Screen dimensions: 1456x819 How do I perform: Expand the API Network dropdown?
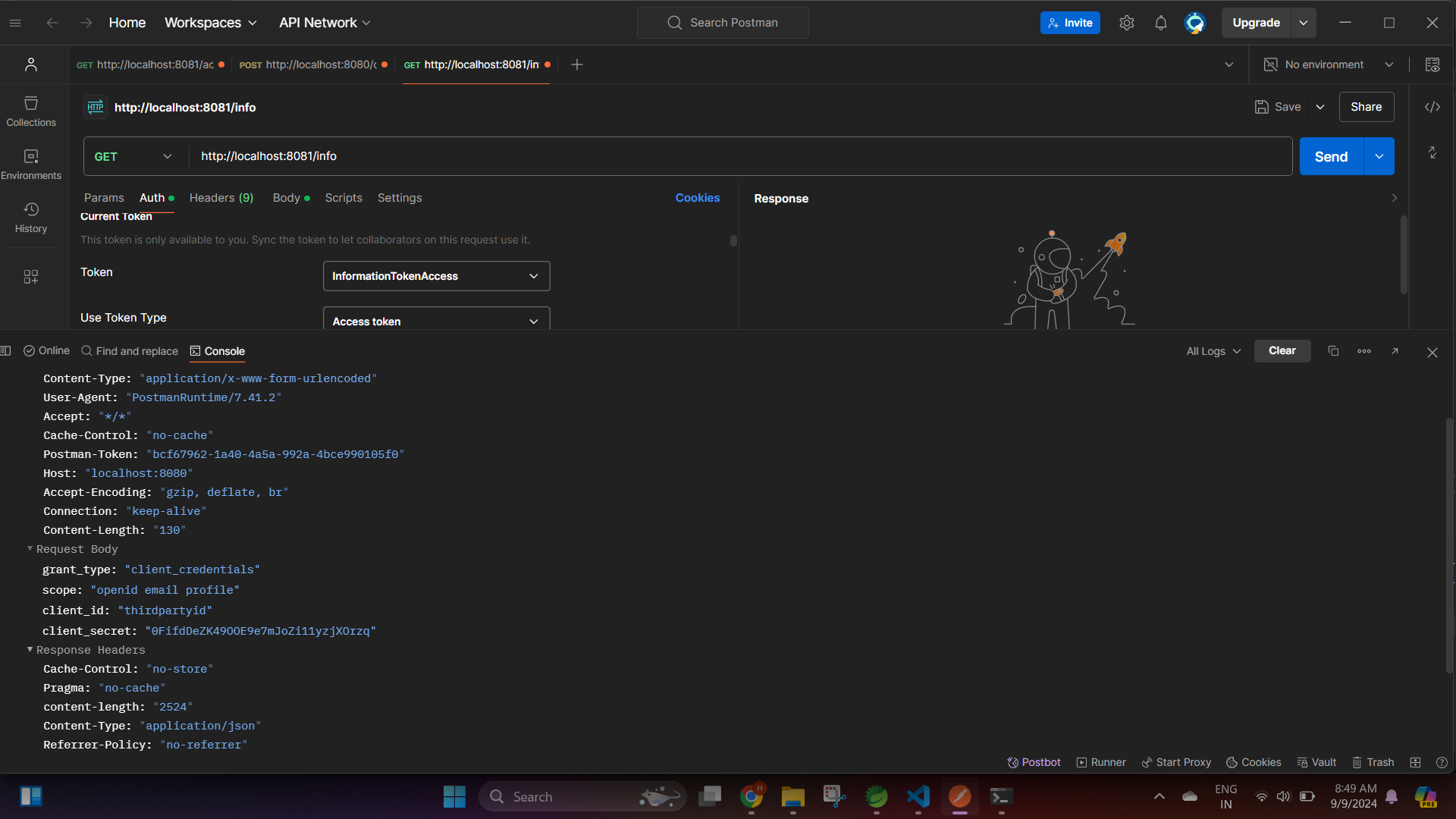(x=325, y=23)
